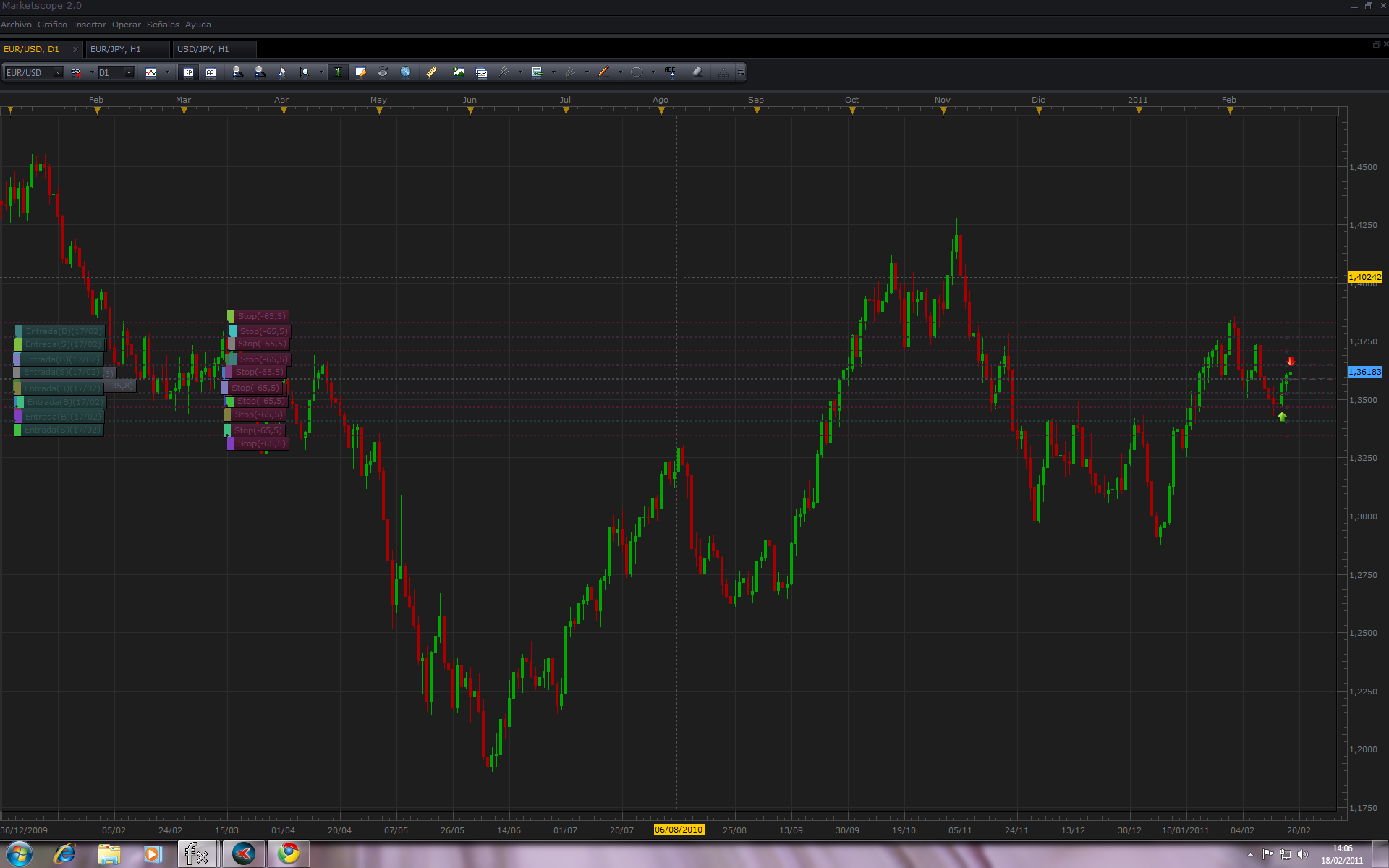Toggle the chain link unlink icon

(76, 72)
